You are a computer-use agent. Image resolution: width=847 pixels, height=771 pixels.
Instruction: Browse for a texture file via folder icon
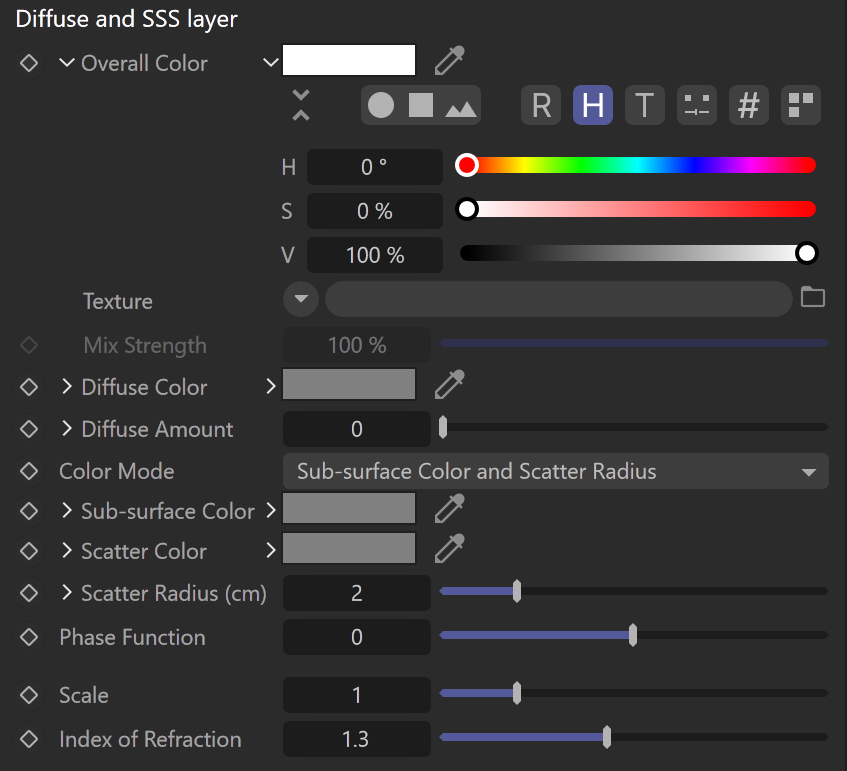click(x=812, y=297)
